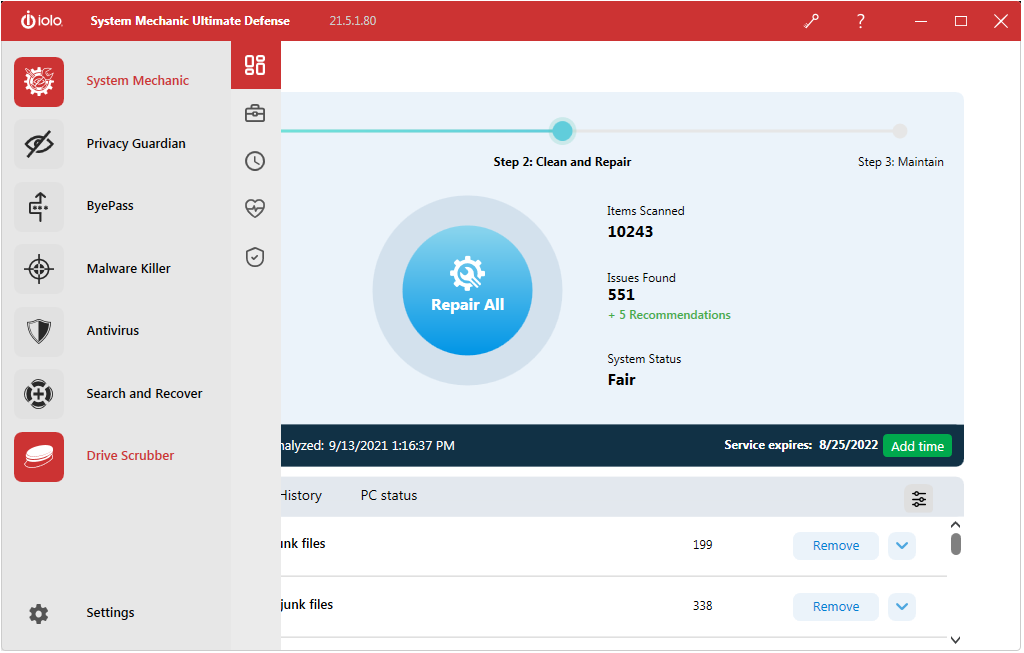Screen dimensions: 1024x653
Task: Select the dashboard icon in narrow sidebar
Action: [x=255, y=65]
